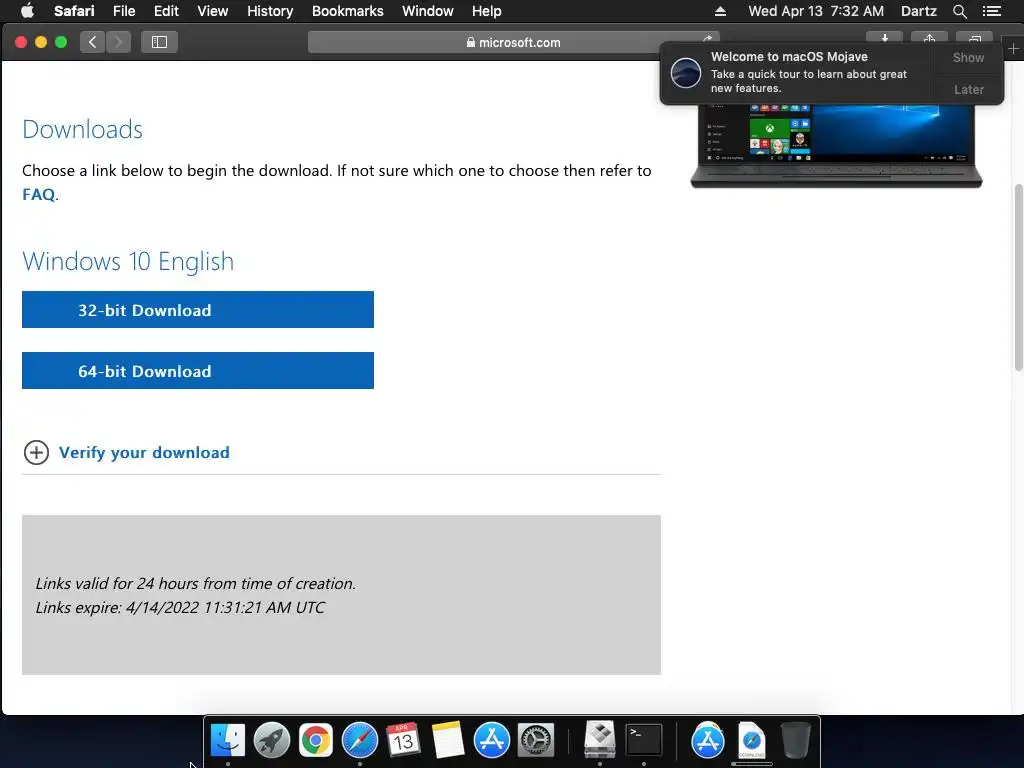Open Calendar showing APR 13 in Dock
1024x768 pixels.
pyautogui.click(x=403, y=740)
